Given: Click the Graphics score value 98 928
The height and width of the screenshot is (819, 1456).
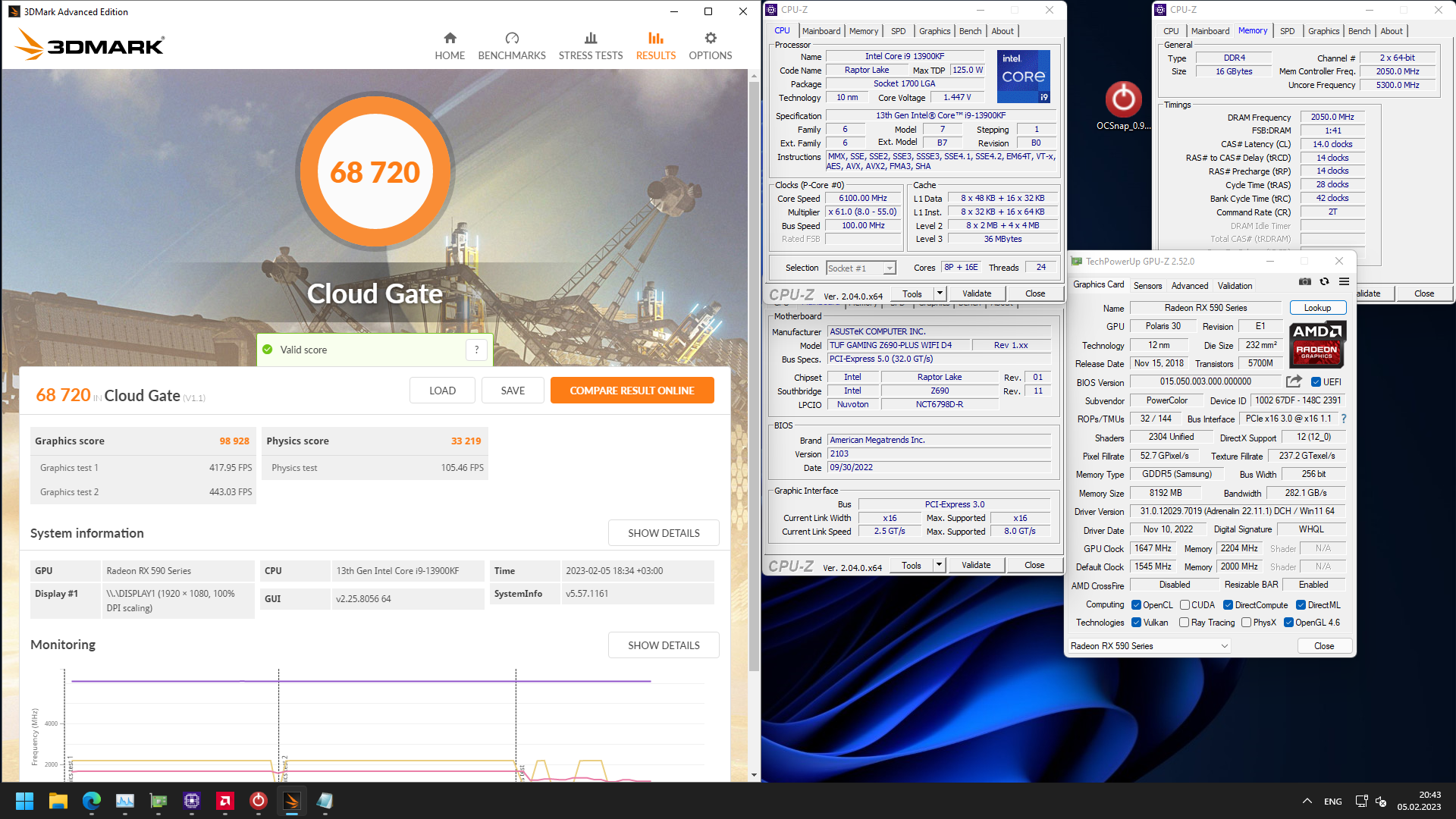Looking at the screenshot, I should pyautogui.click(x=234, y=441).
